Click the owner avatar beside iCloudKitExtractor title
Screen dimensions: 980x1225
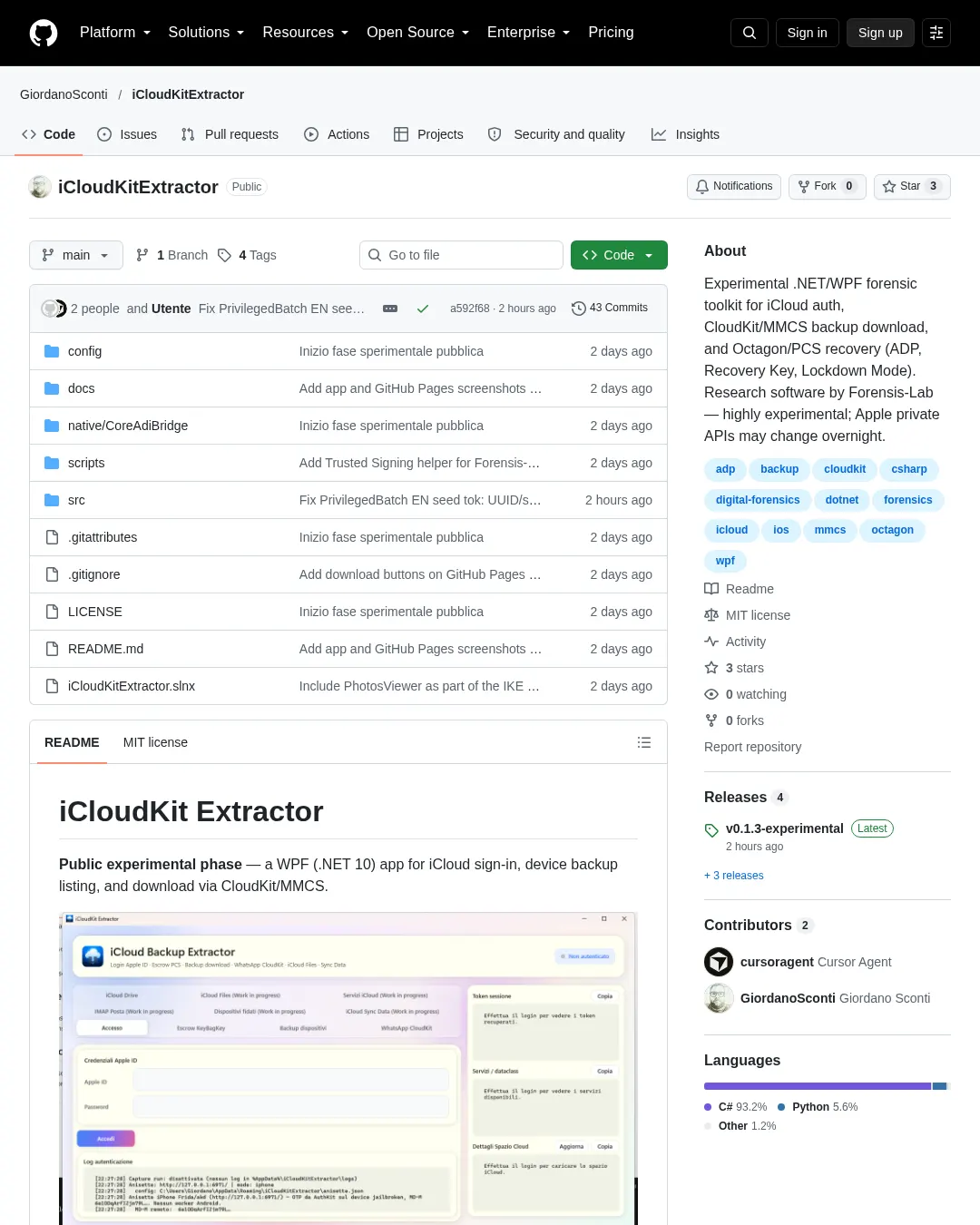click(40, 187)
